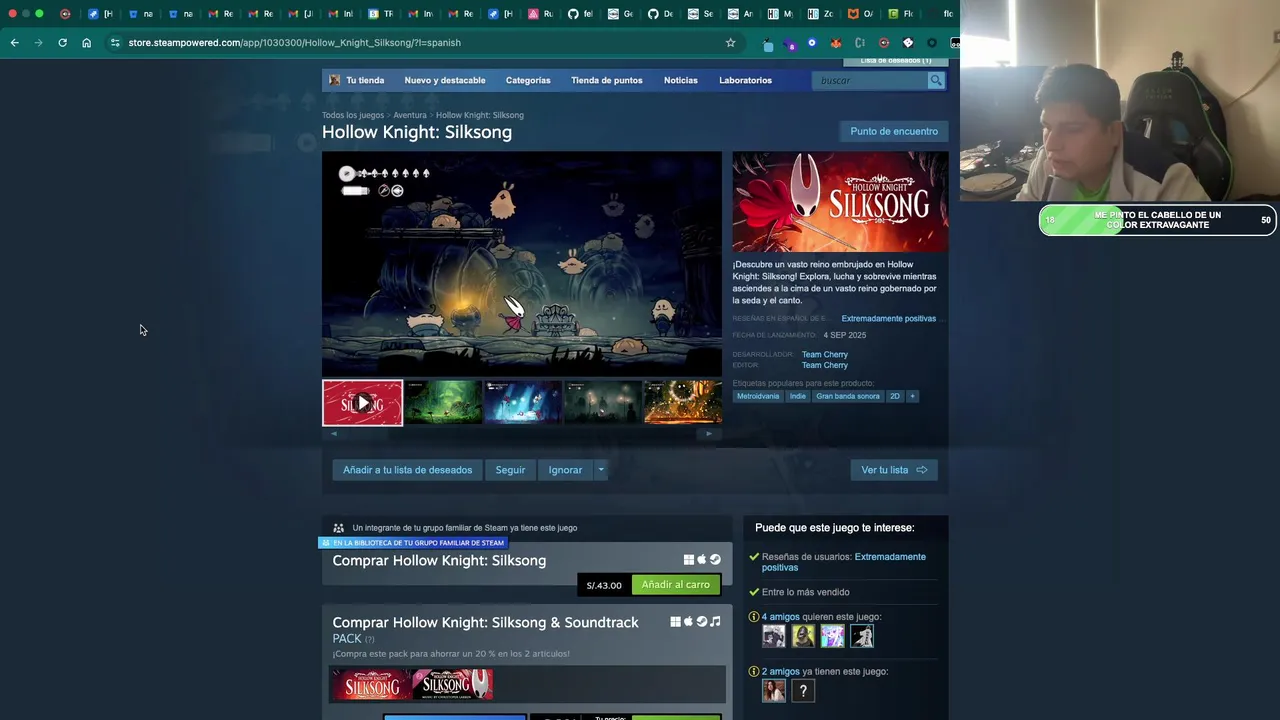1280x720 pixels.
Task: Click the site info icon beside the URL
Action: [115, 43]
